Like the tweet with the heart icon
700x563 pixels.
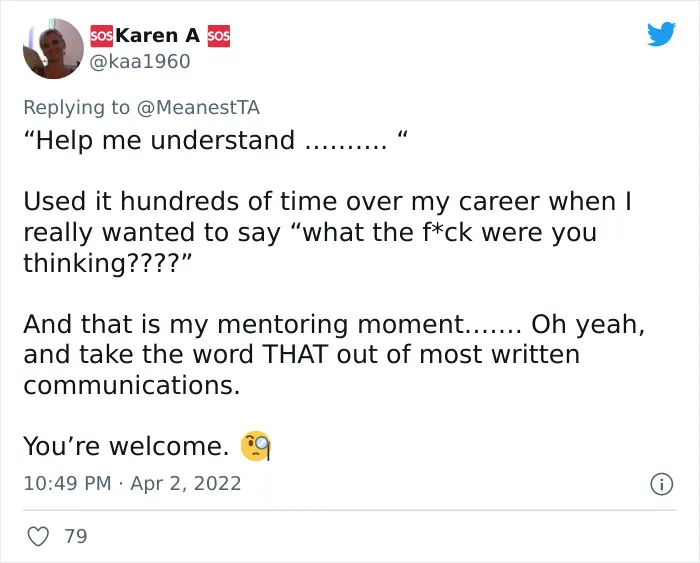(38, 536)
